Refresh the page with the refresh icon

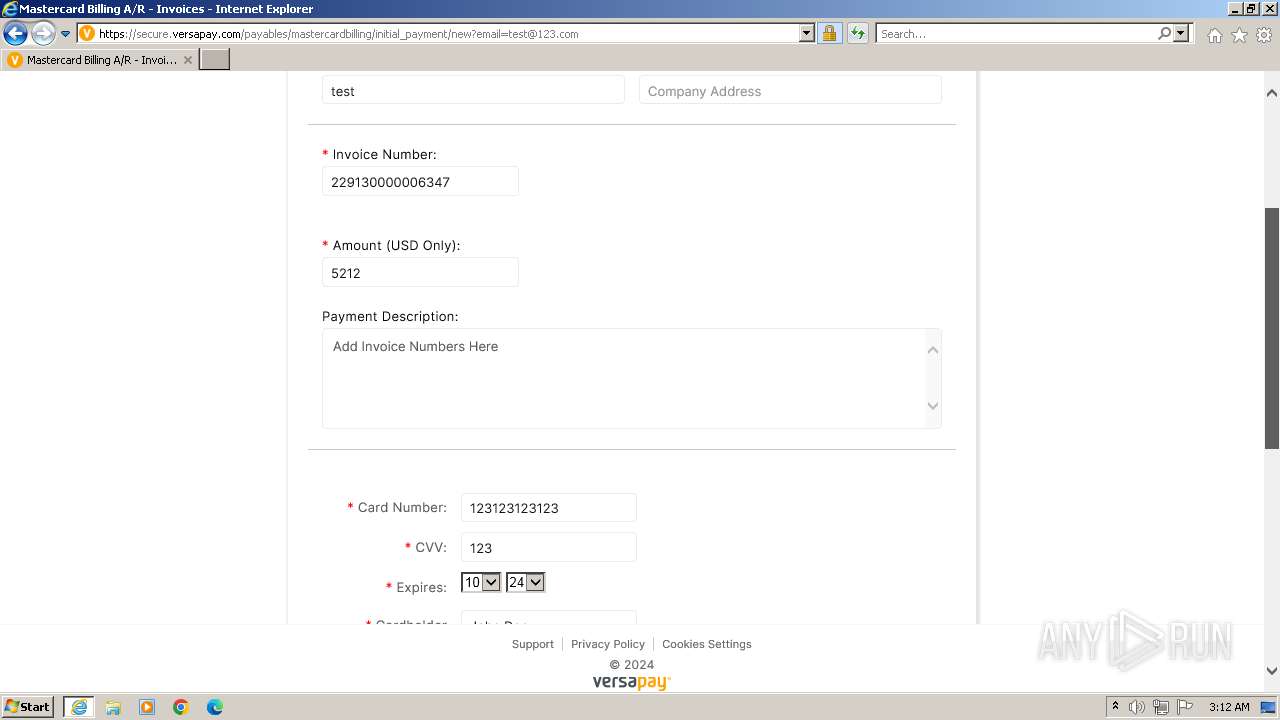click(x=858, y=34)
